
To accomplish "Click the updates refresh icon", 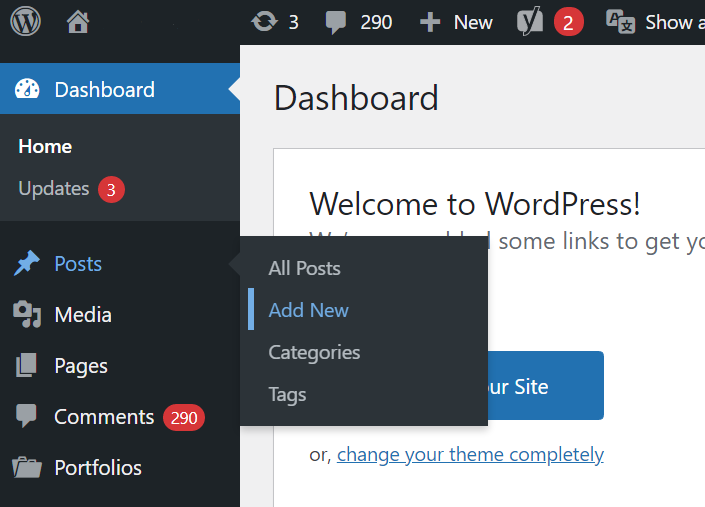I will coord(264,22).
